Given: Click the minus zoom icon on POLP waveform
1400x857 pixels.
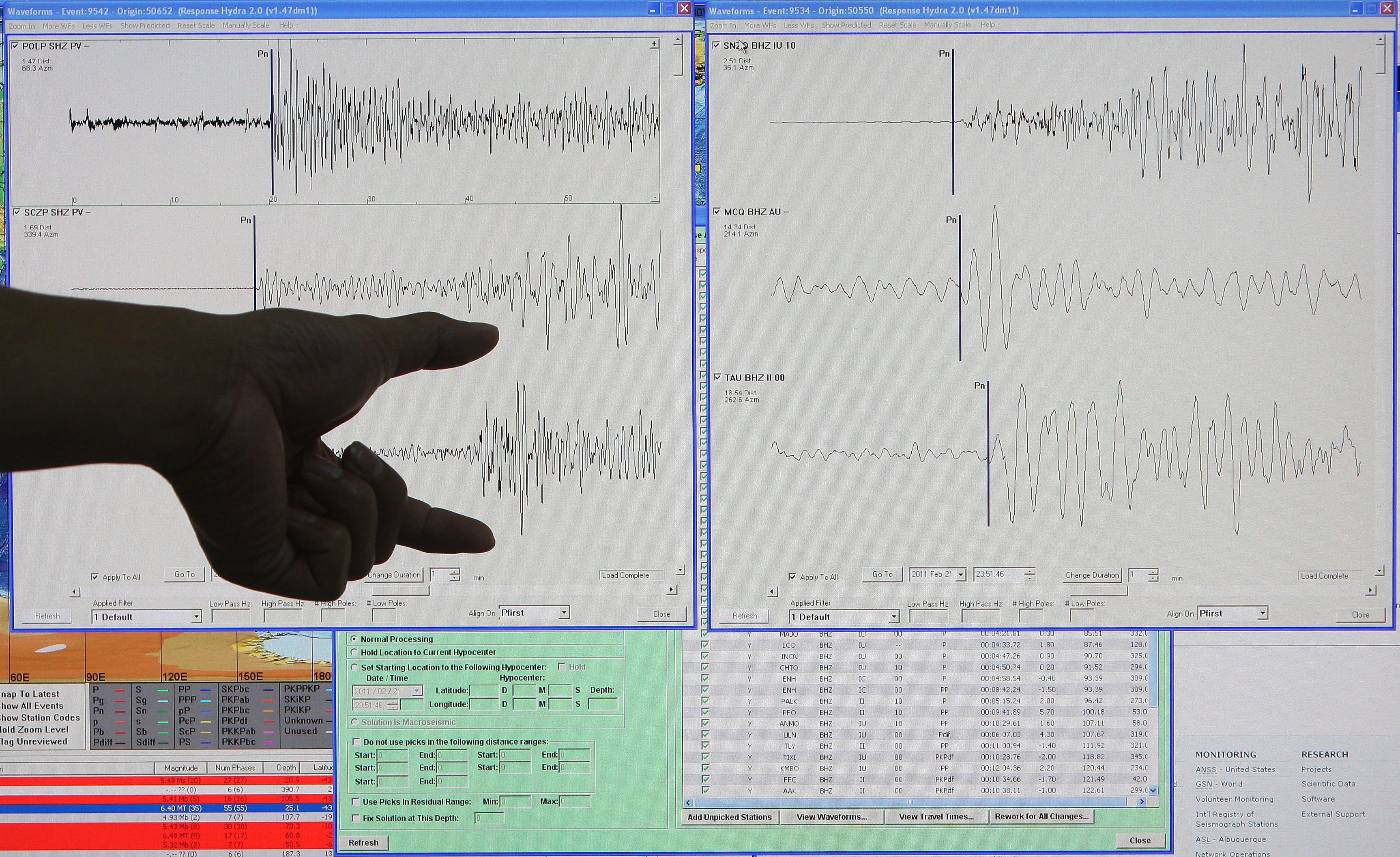Looking at the screenshot, I should [655, 198].
